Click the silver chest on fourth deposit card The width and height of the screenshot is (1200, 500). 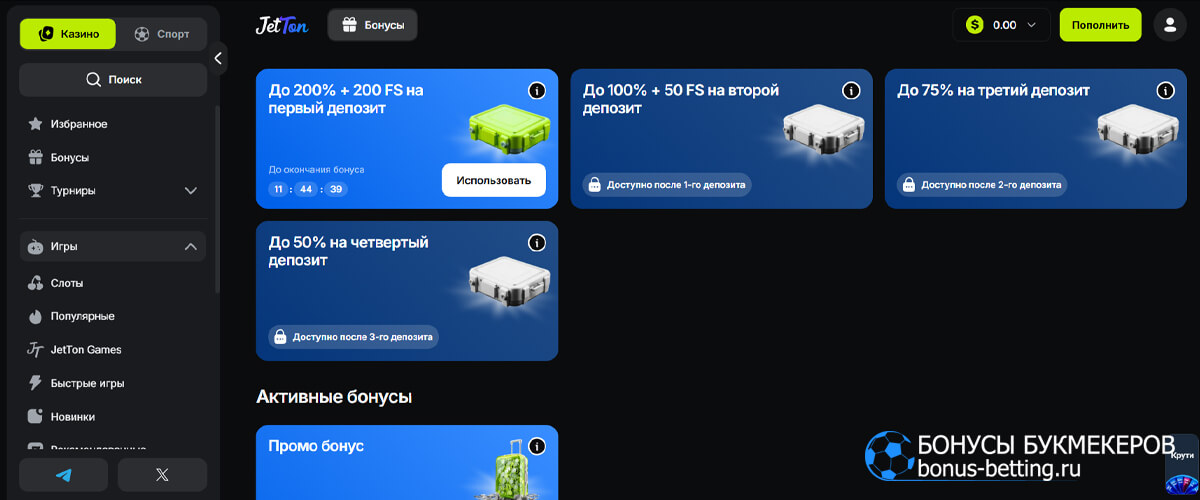click(x=510, y=285)
